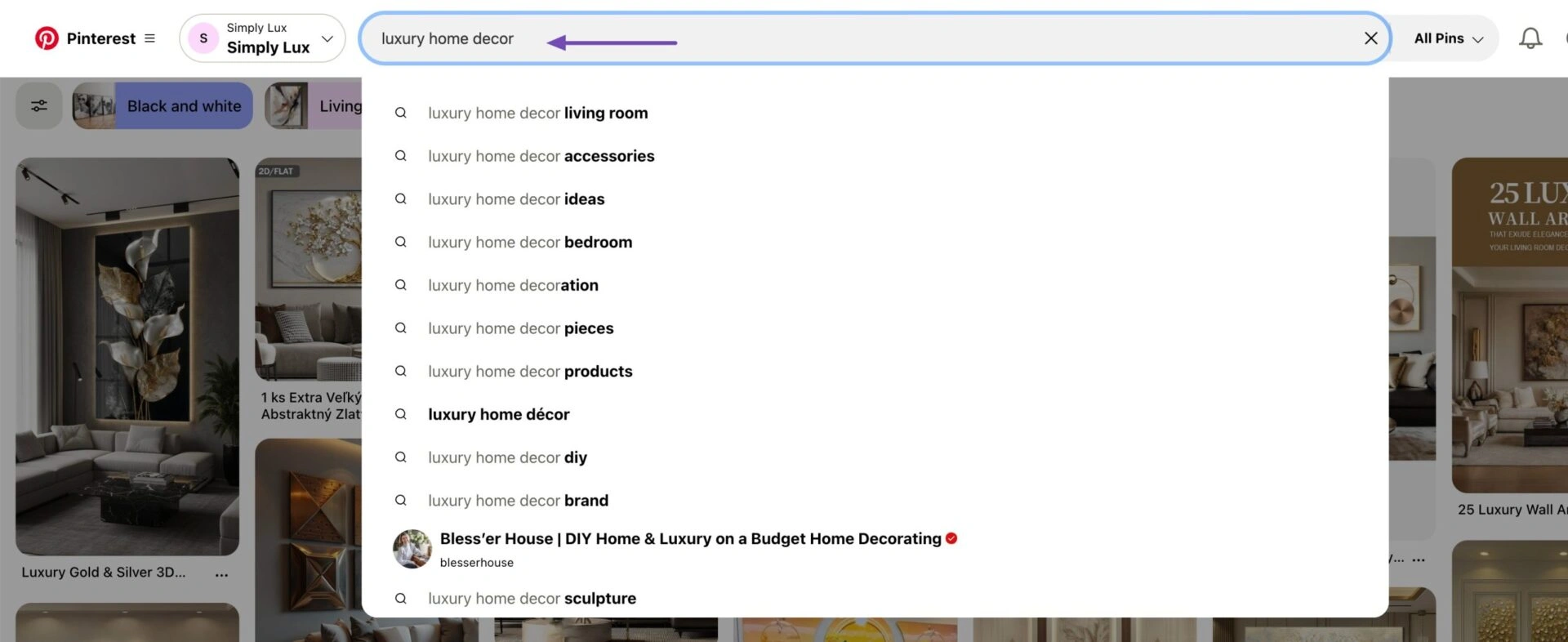Choose 'luxury home decor bedroom' suggestion
Viewport: 1568px width, 642px height.
(x=529, y=243)
